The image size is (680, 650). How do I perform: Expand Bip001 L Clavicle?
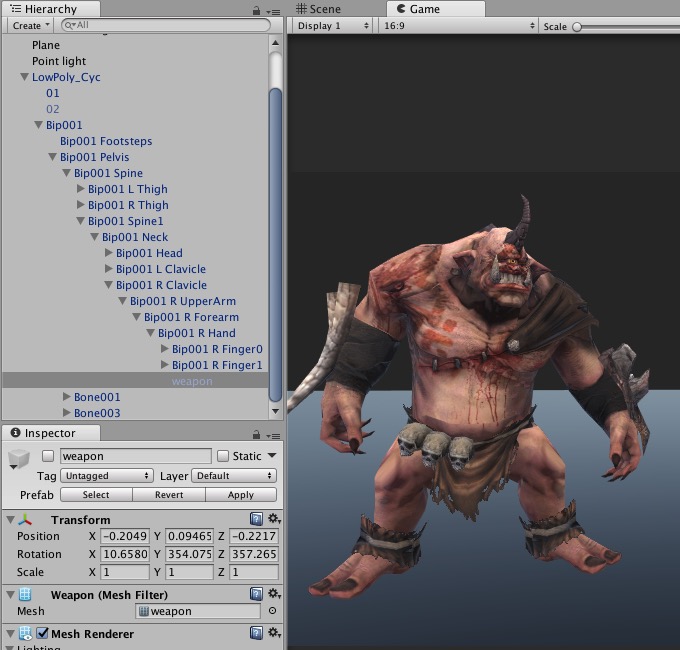click(x=109, y=269)
